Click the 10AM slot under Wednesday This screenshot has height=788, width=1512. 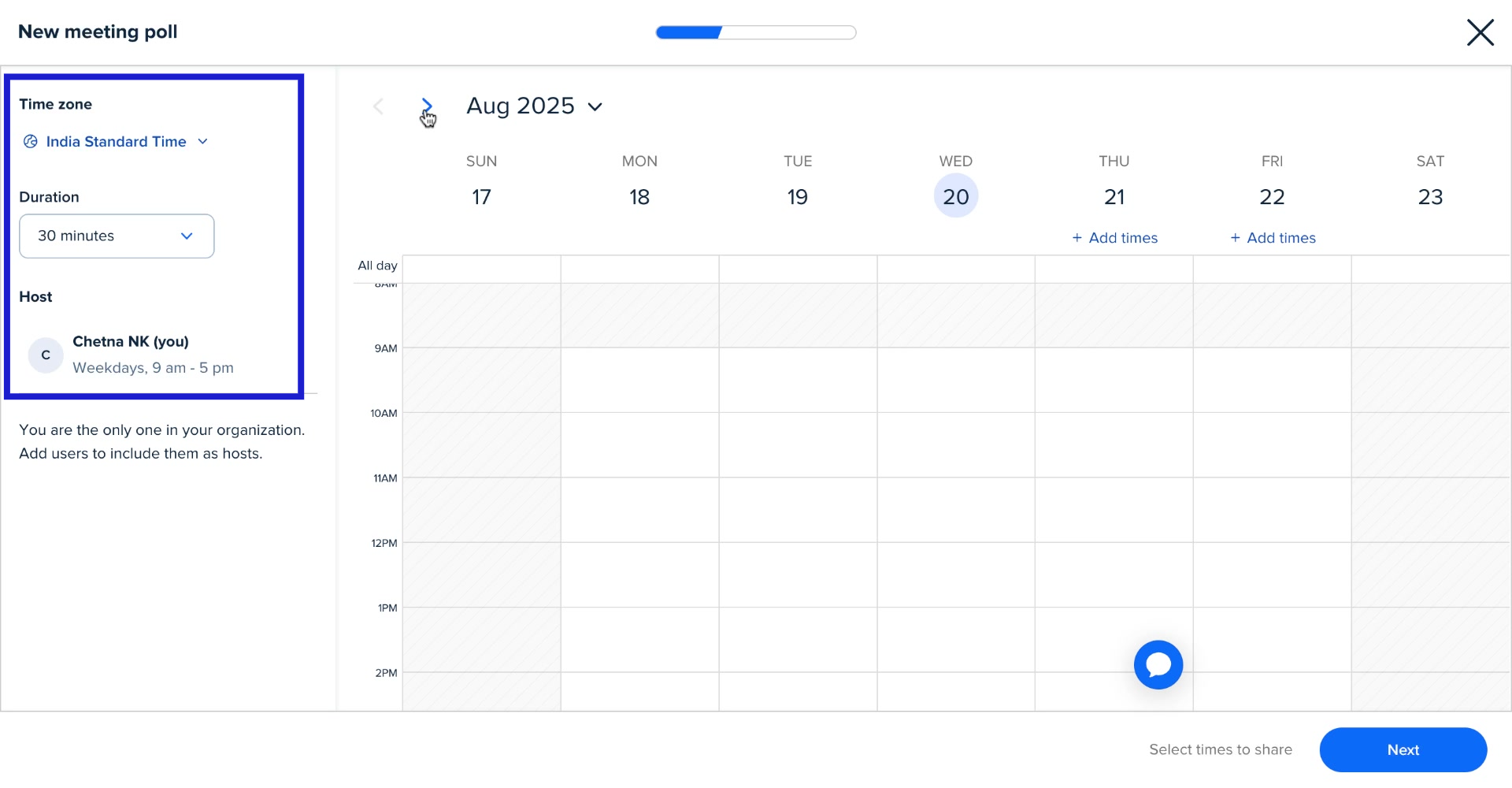pyautogui.click(x=955, y=445)
